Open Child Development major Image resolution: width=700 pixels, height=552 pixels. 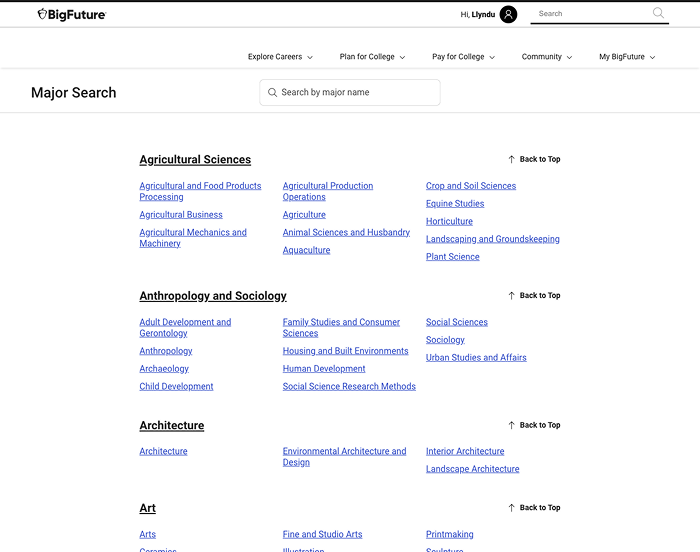tap(176, 387)
